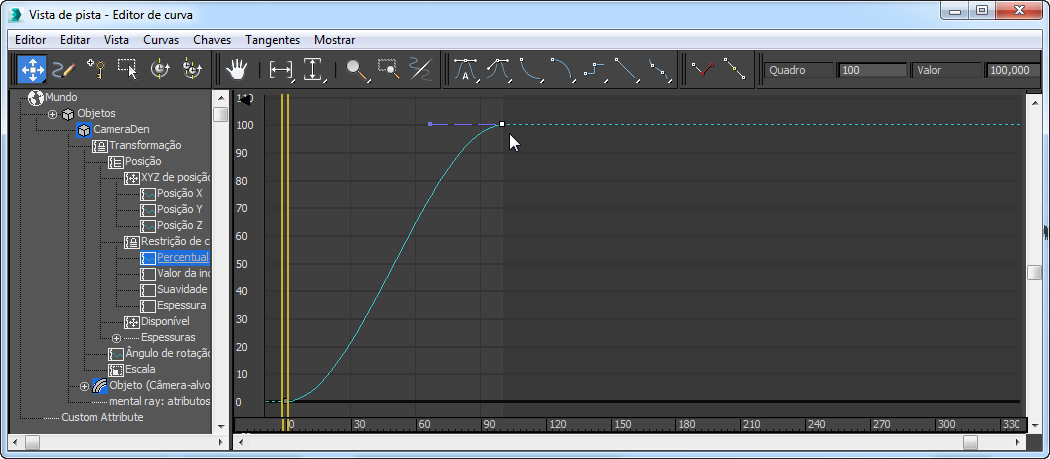Set tangents to Slow
The height and width of the screenshot is (459, 1050).
coord(562,69)
